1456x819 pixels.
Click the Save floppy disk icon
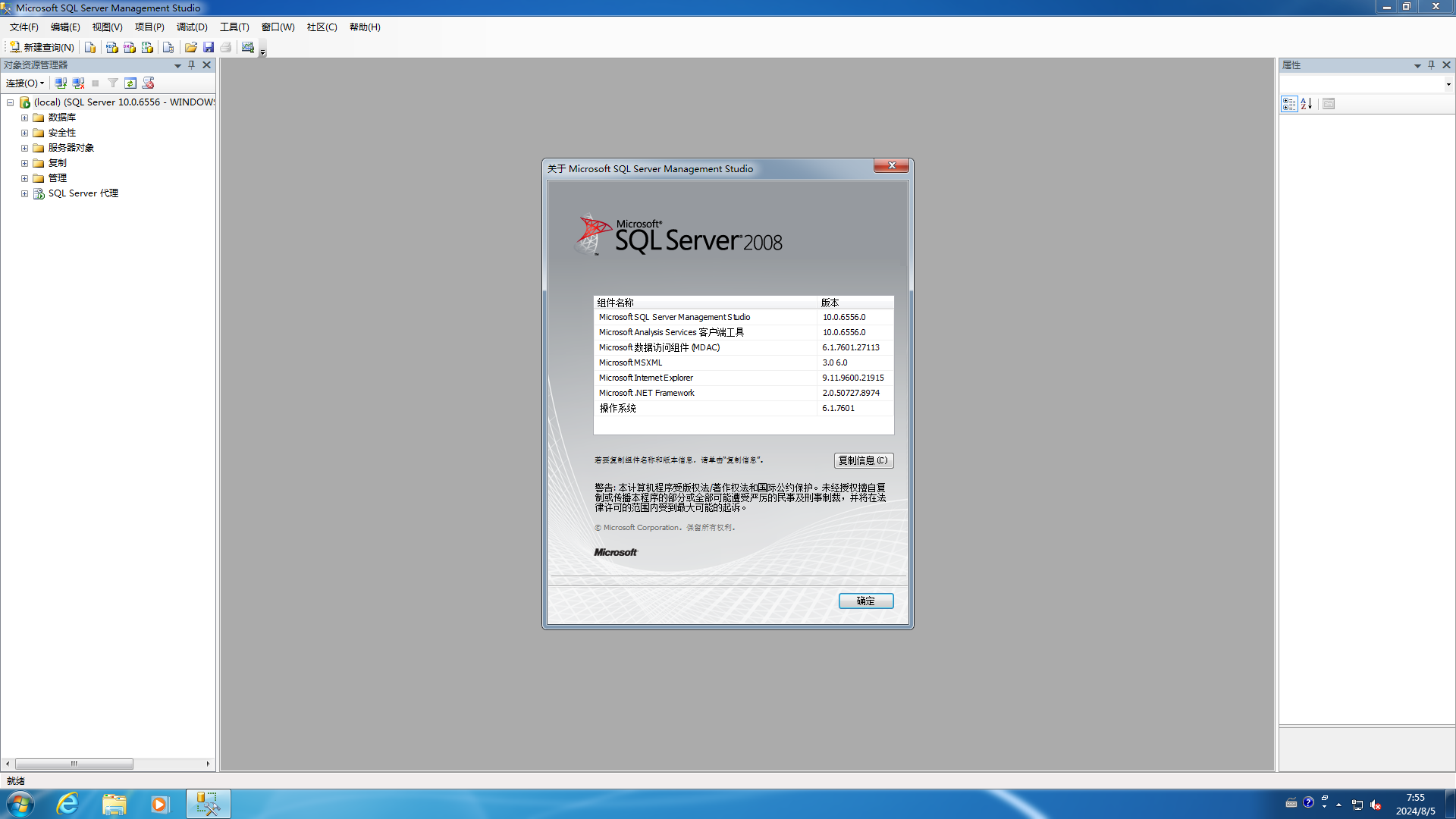tap(209, 47)
